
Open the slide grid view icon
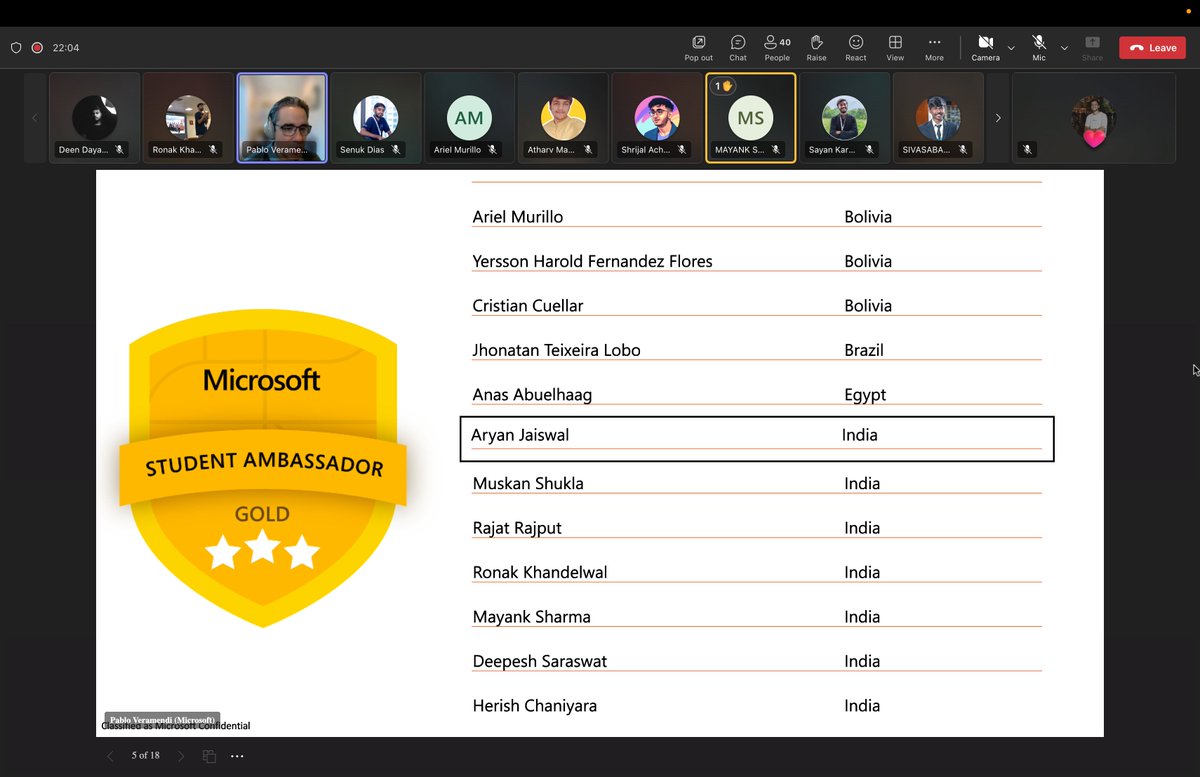pyautogui.click(x=209, y=756)
